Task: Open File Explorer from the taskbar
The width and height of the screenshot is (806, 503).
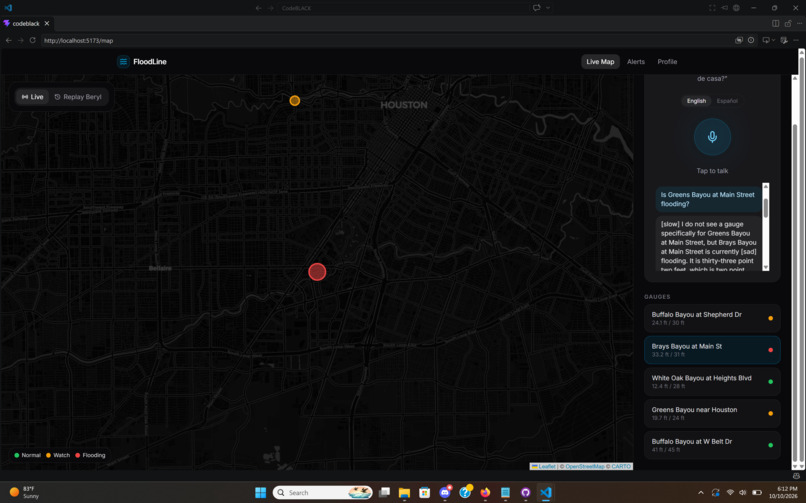Action: click(x=405, y=493)
